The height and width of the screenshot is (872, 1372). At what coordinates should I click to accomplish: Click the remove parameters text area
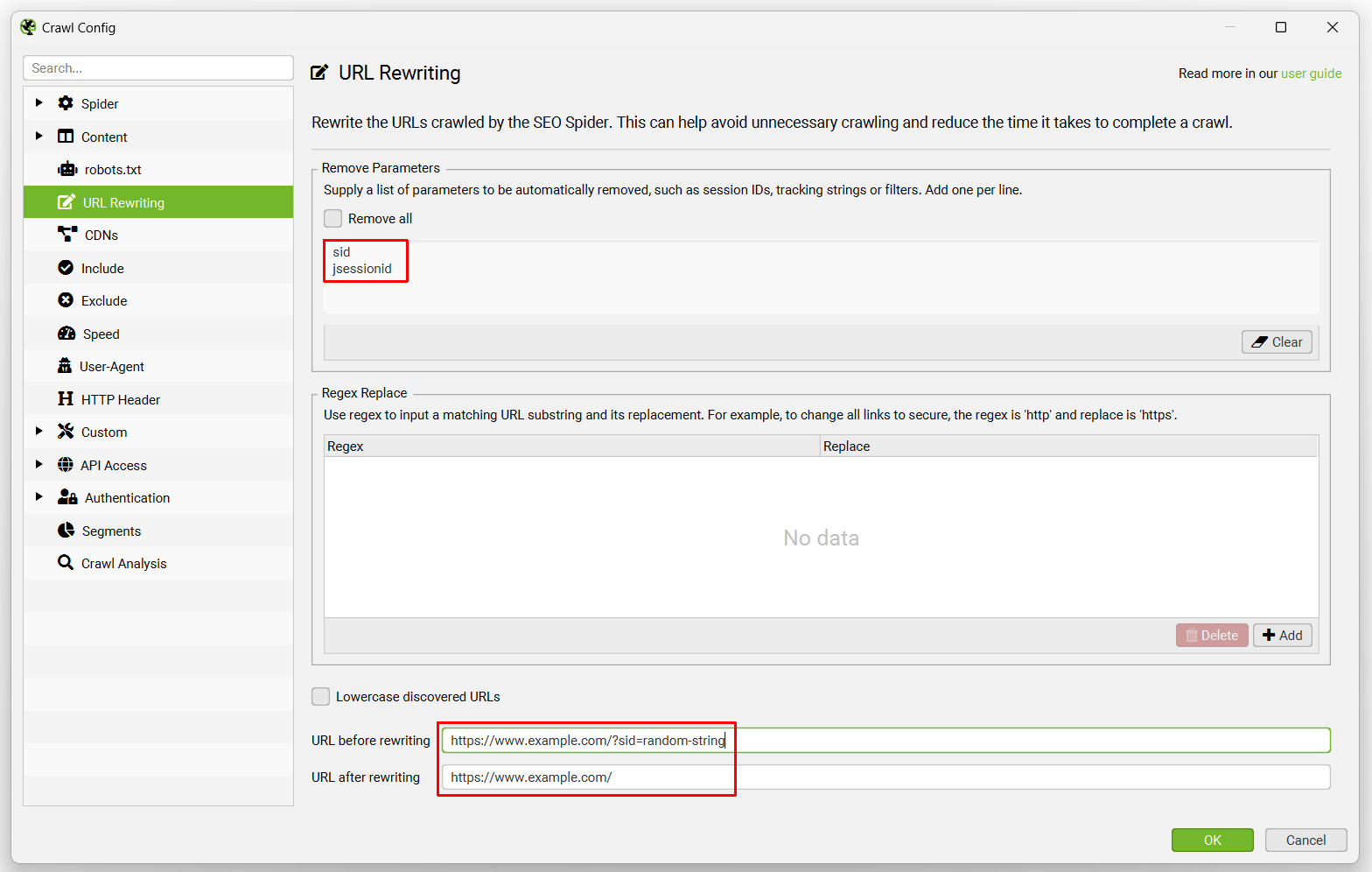coord(821,277)
